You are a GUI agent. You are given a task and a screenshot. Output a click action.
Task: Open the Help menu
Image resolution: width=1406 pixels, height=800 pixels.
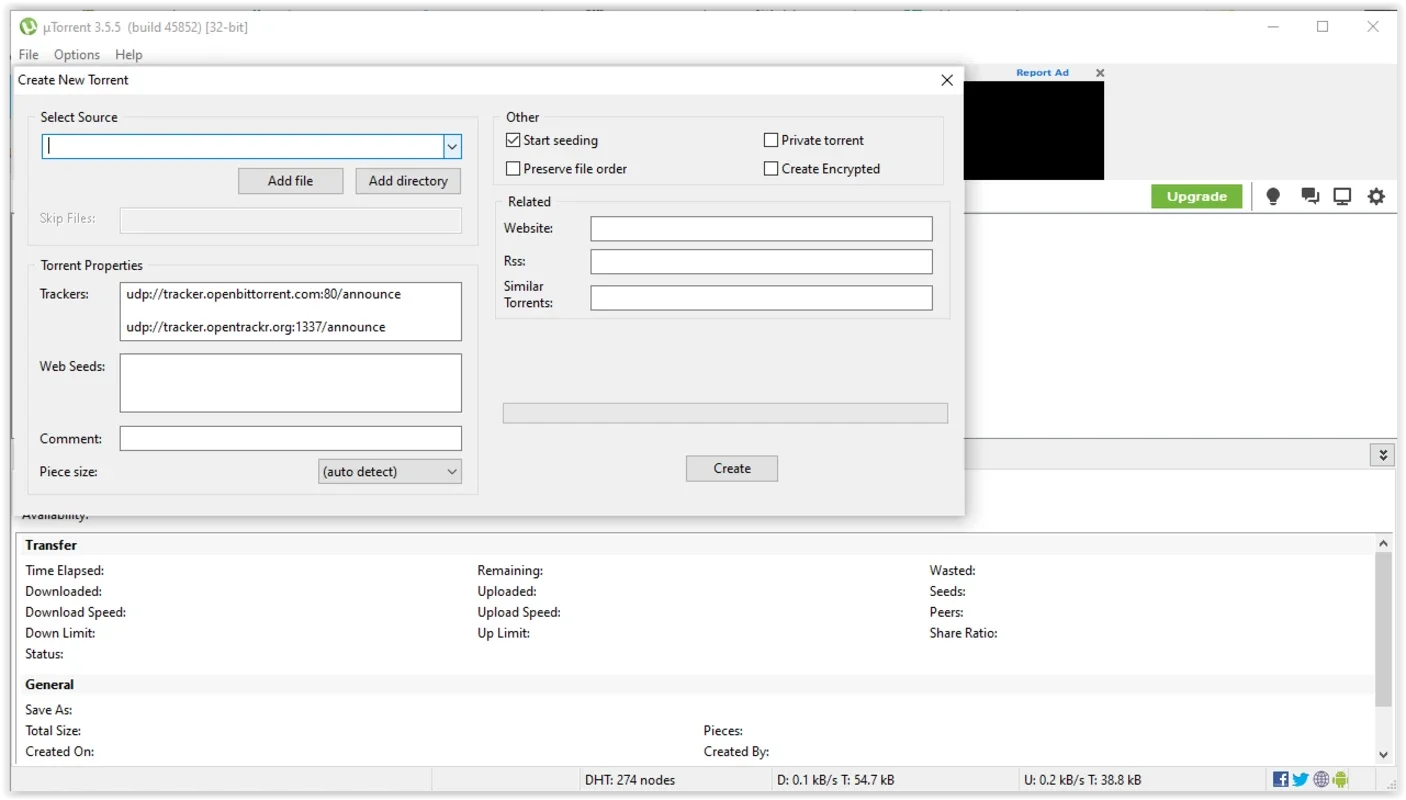(129, 55)
